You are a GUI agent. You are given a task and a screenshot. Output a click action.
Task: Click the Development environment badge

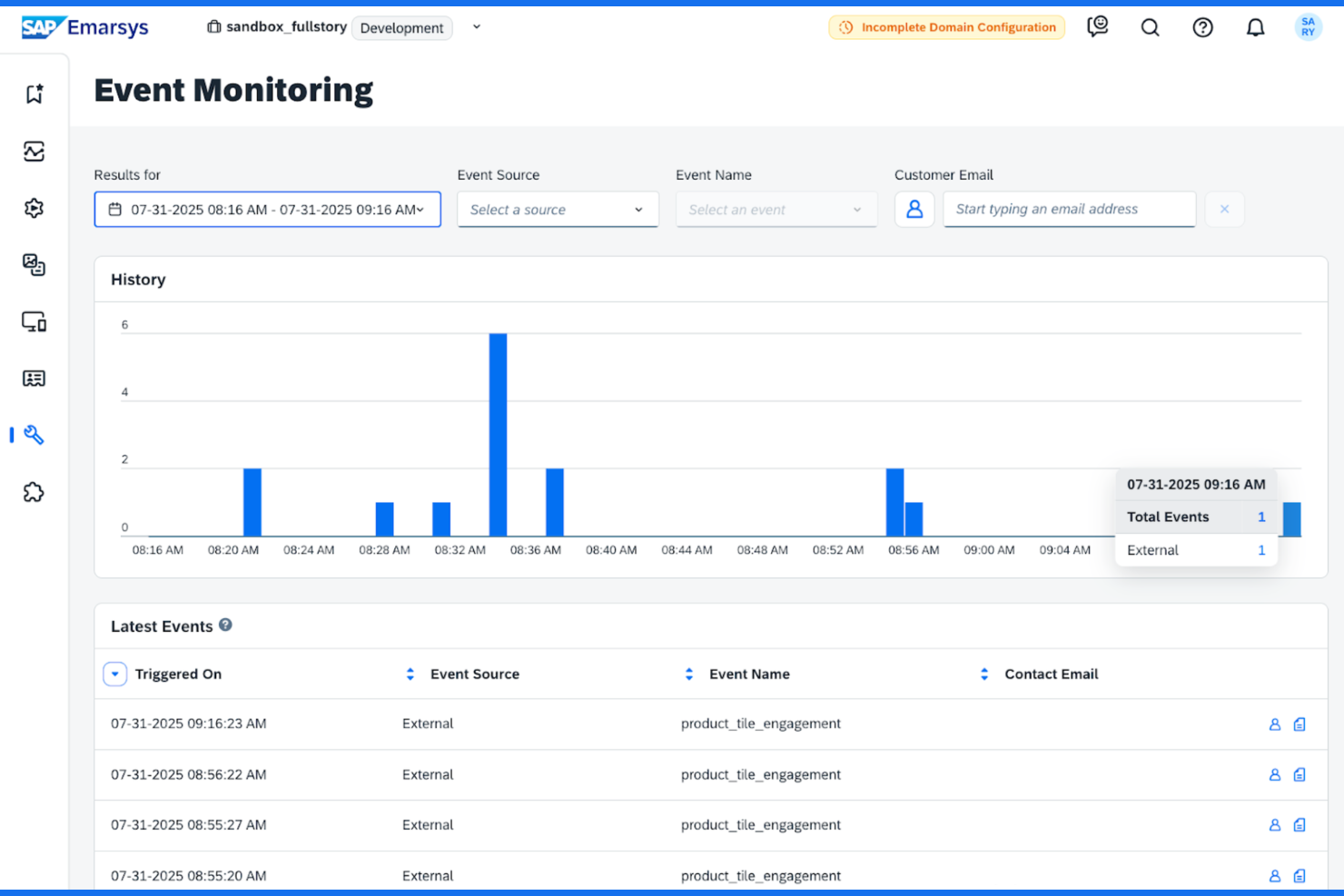pyautogui.click(x=401, y=28)
